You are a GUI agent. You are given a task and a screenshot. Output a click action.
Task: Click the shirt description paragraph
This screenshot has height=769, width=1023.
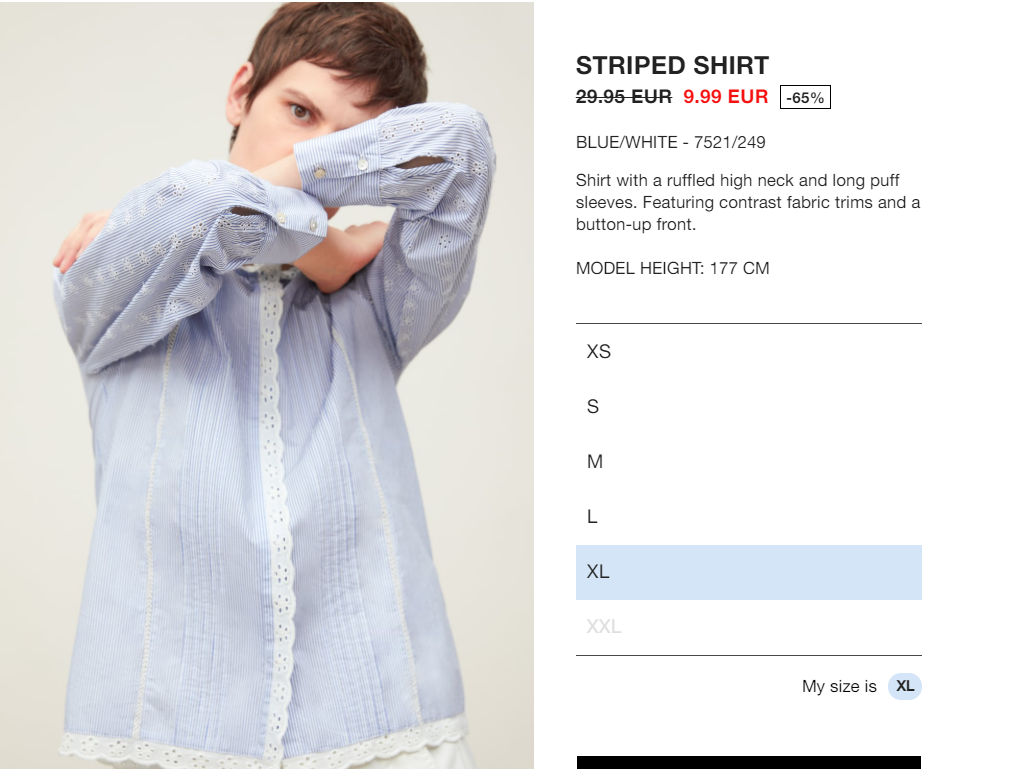pos(748,202)
